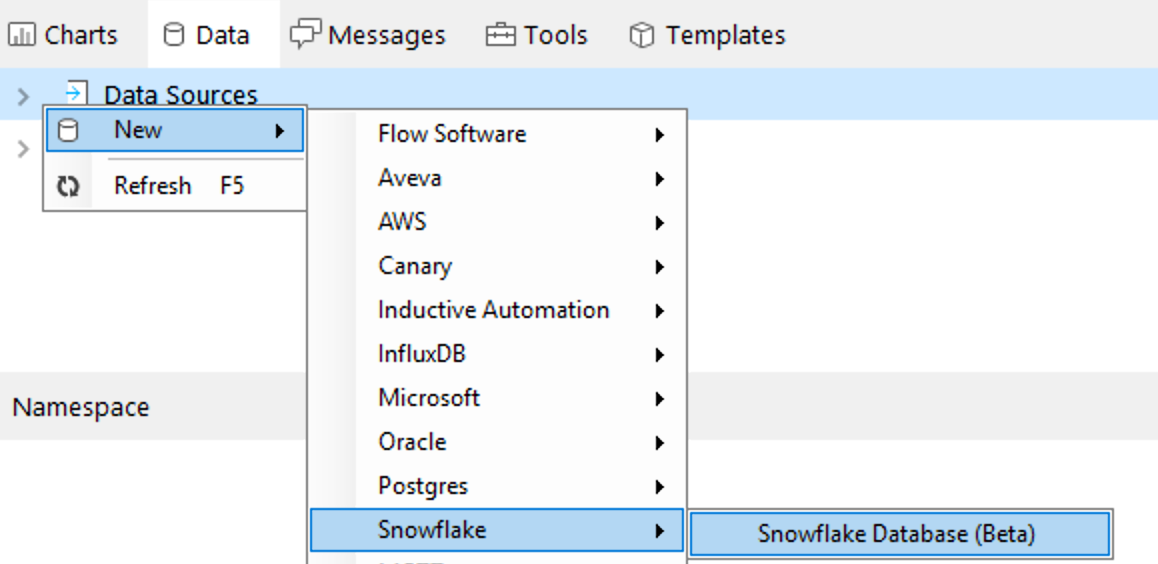This screenshot has height=564, width=1158.
Task: Click the database icon beside New
Action: [x=68, y=131]
